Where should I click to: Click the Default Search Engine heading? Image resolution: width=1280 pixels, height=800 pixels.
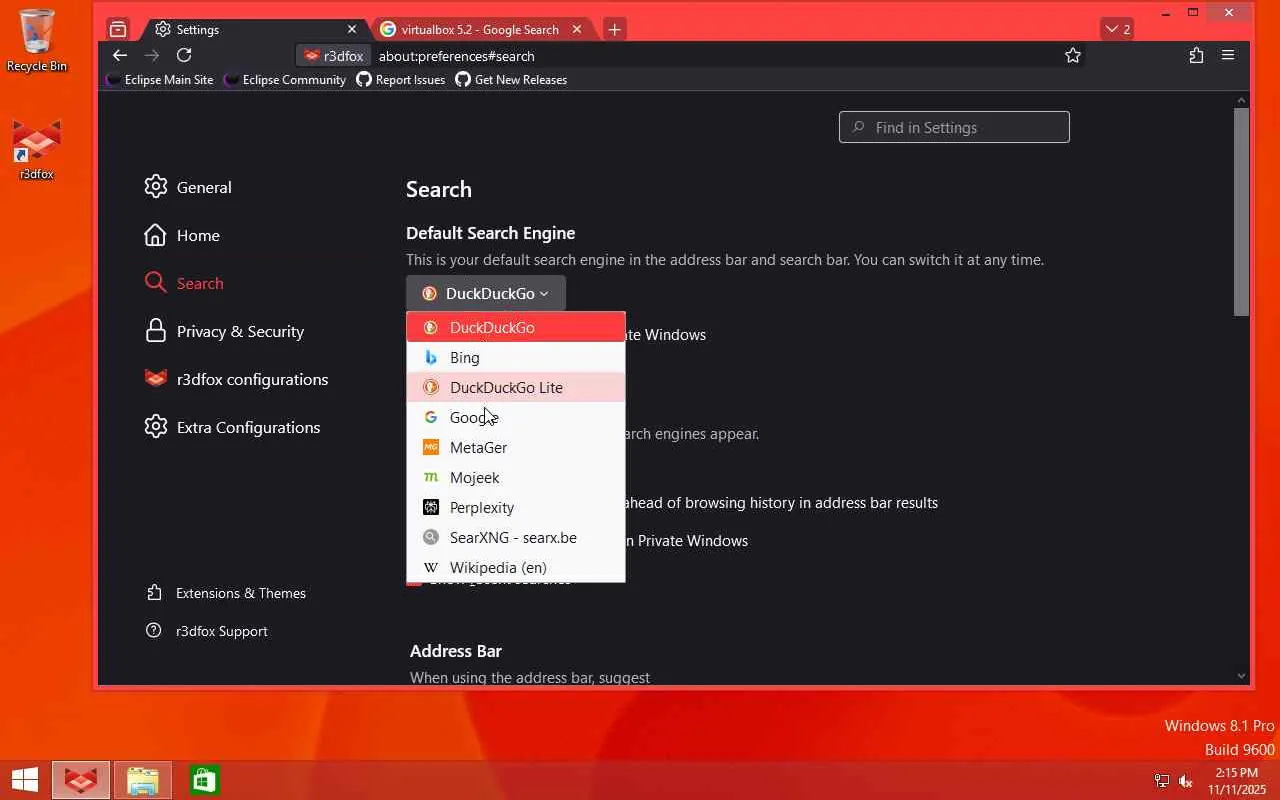point(490,233)
